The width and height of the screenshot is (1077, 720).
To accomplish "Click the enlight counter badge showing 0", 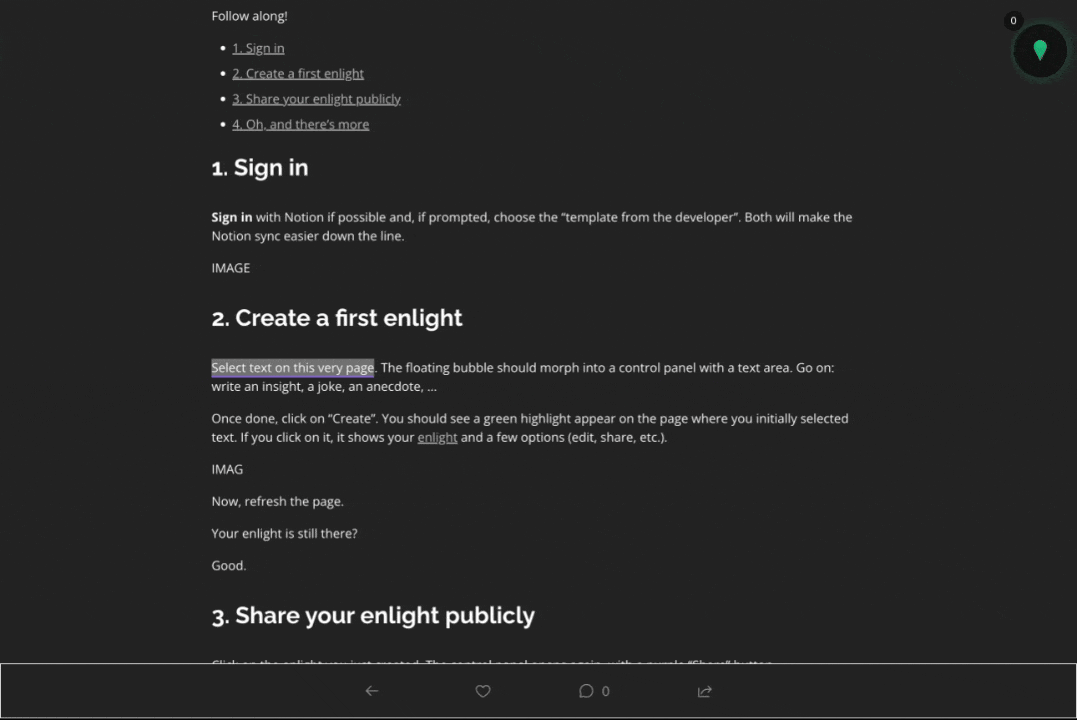I will (1013, 21).
